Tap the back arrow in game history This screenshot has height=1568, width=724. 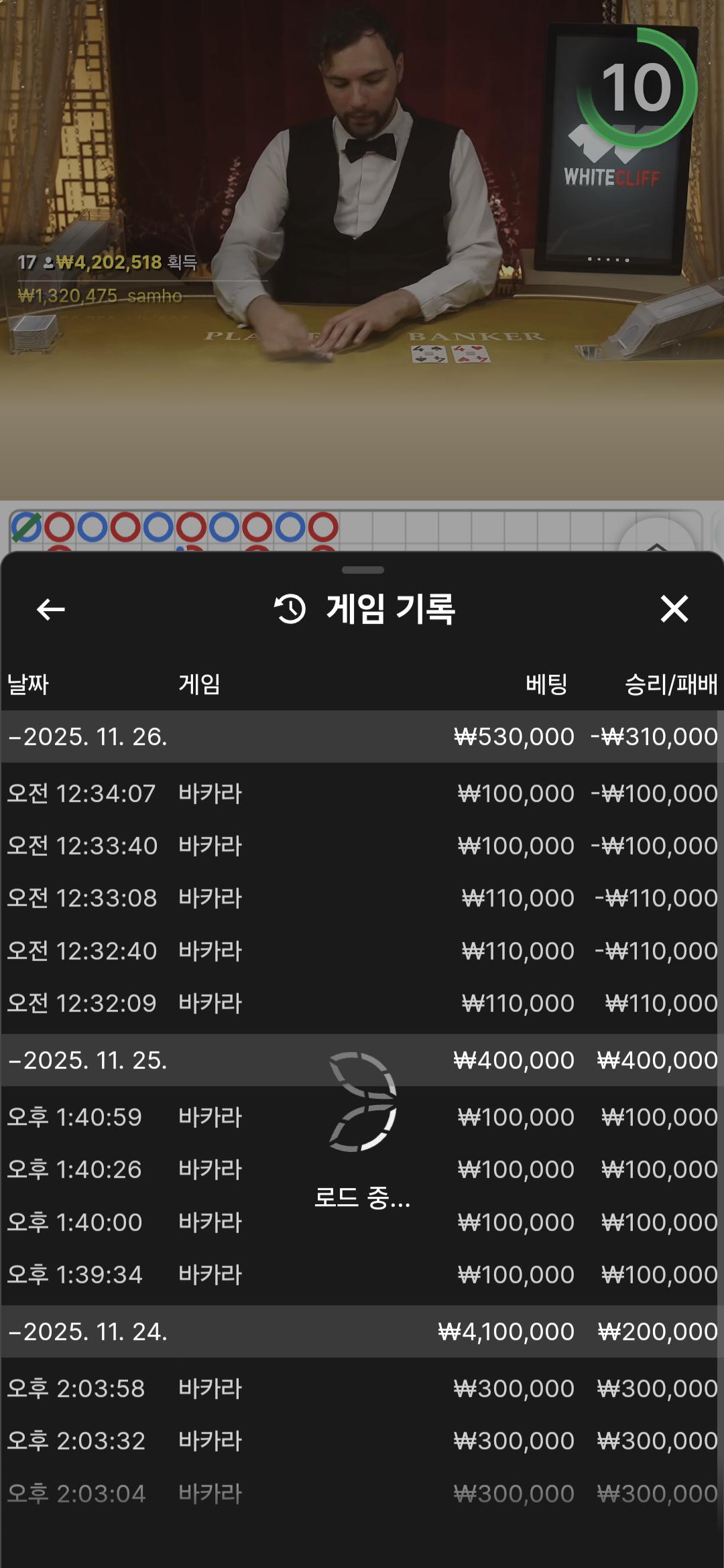[x=50, y=609]
